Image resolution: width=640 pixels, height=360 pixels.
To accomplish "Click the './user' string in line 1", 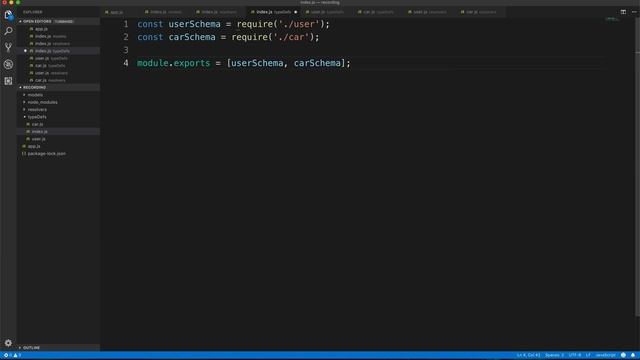I will tap(299, 24).
